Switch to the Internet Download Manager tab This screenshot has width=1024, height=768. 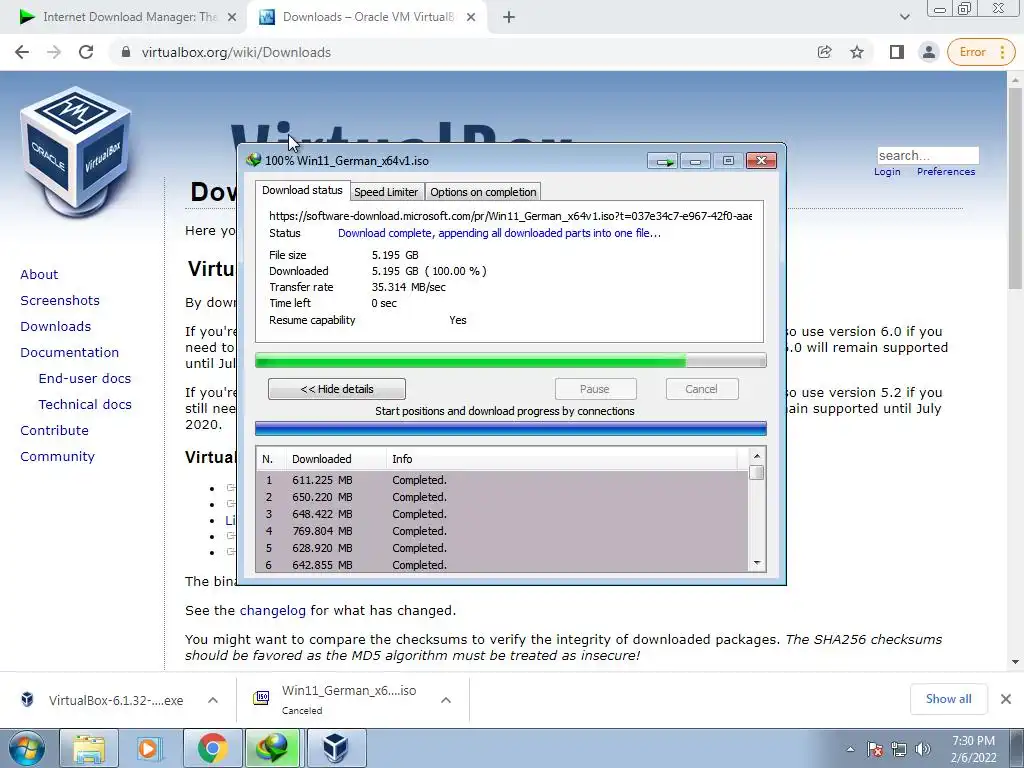[x=124, y=18]
